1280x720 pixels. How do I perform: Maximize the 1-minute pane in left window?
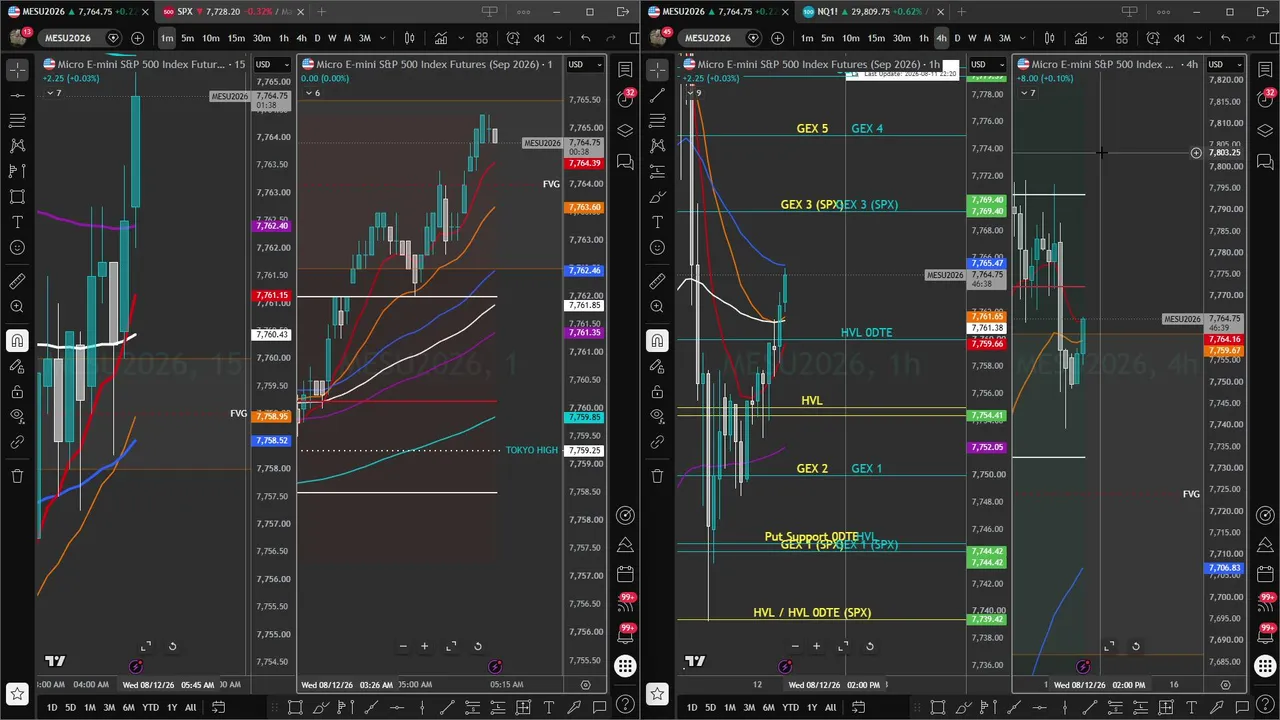point(451,646)
